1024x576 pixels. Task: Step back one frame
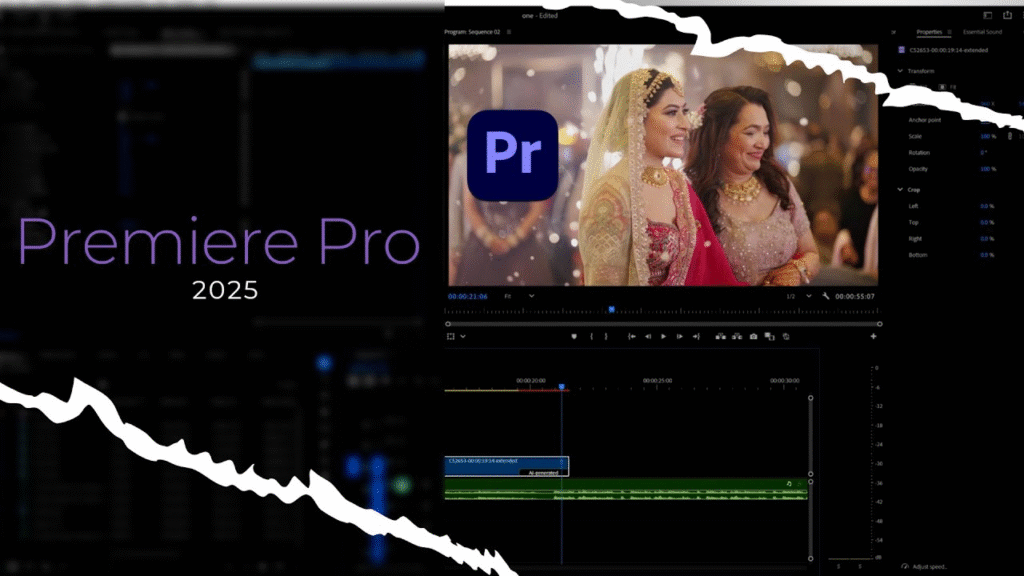(x=648, y=337)
